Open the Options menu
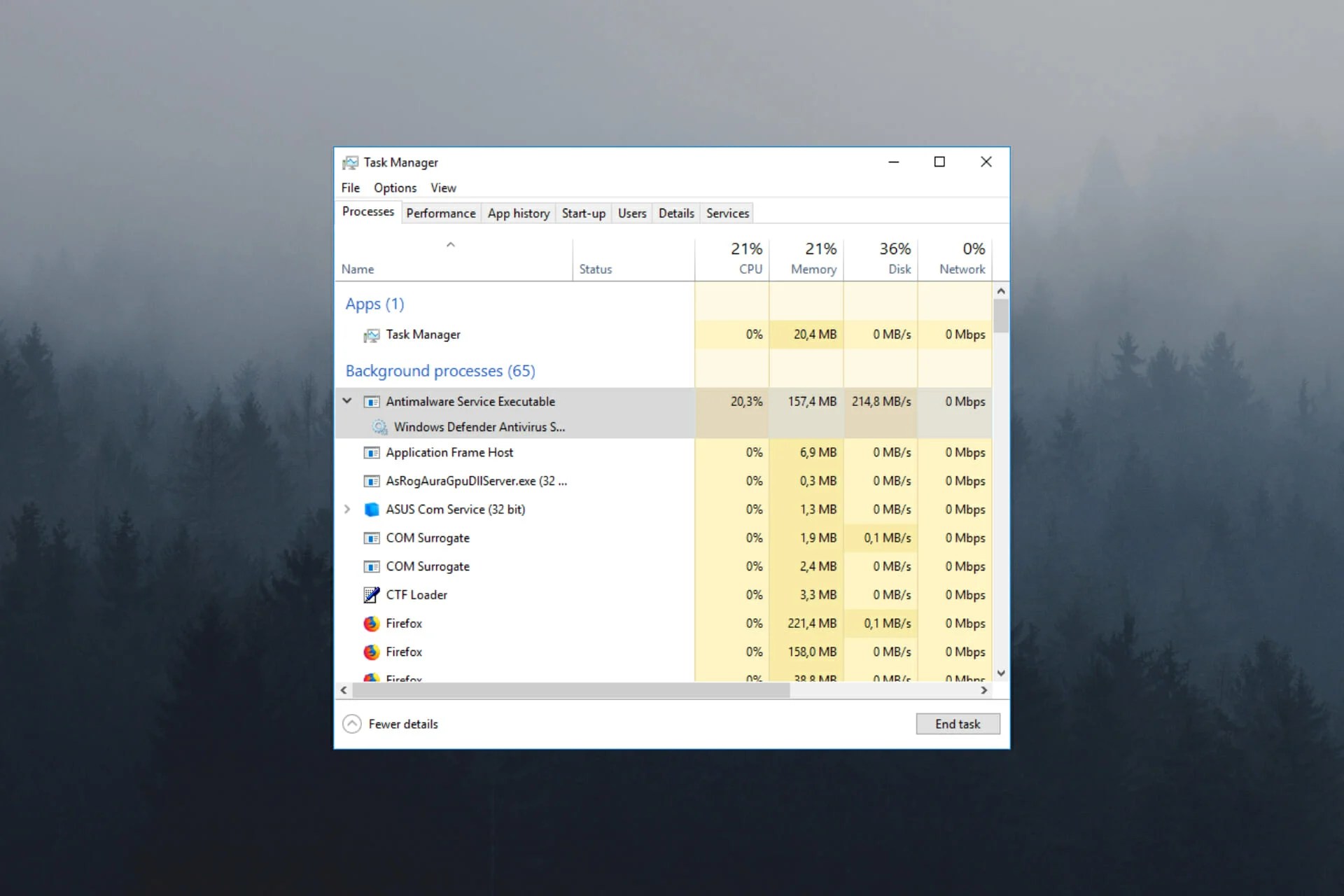 pos(394,188)
